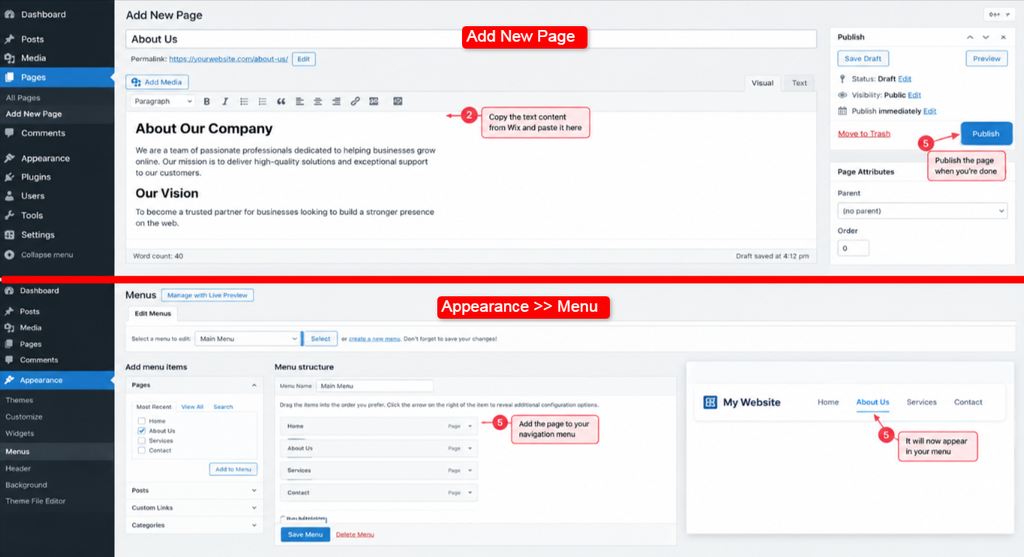
Task: Switch to the Text editor tab
Action: (799, 83)
